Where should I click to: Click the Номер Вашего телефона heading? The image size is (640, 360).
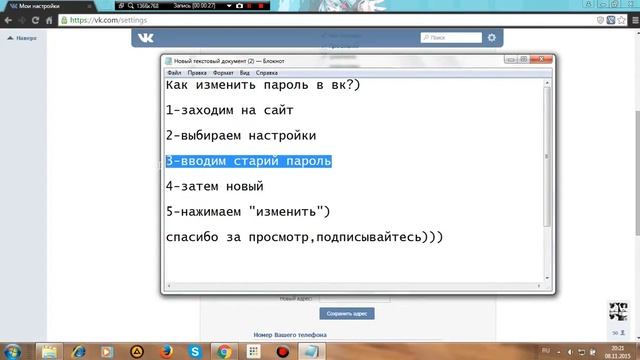click(290, 335)
